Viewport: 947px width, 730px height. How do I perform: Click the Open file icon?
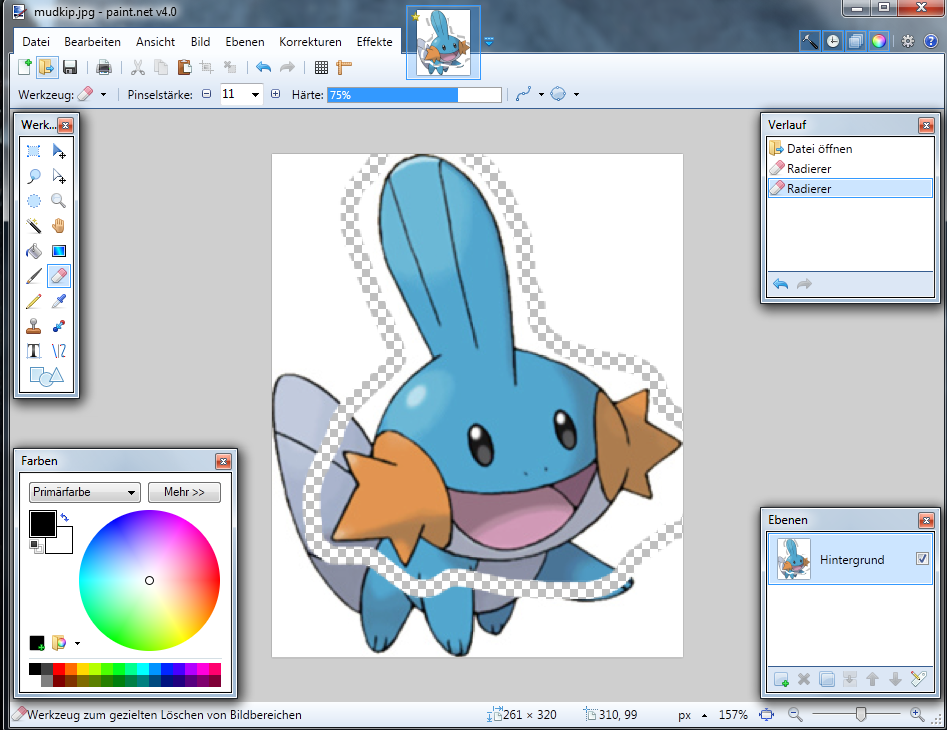[47, 67]
